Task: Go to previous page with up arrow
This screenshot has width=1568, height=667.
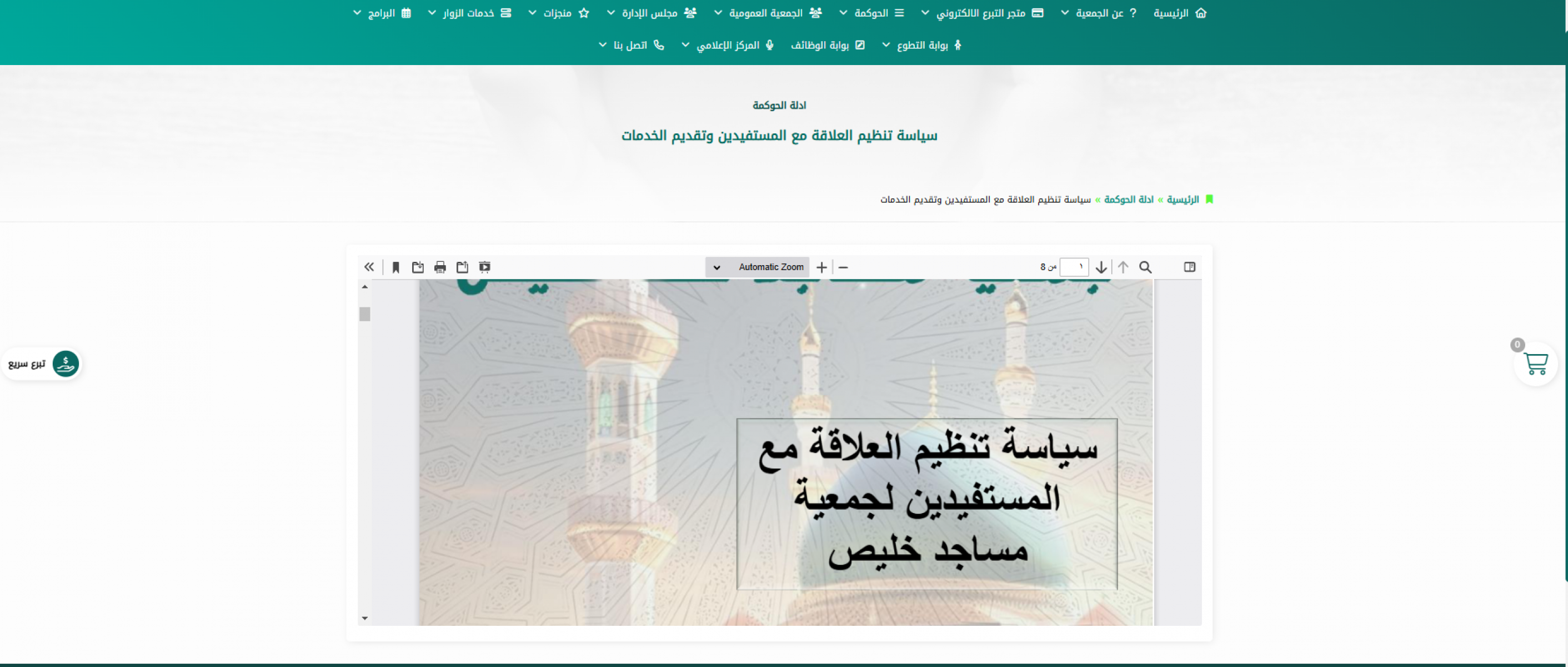Action: 1123,267
